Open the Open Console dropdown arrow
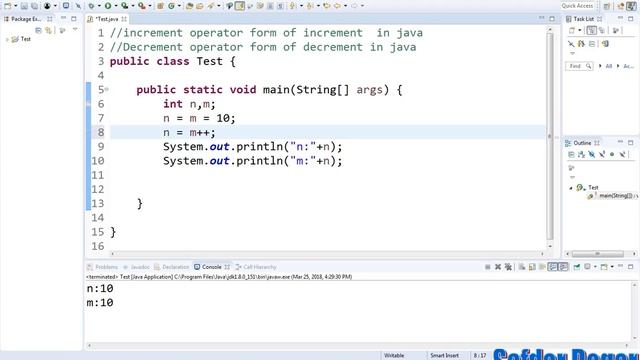 [x=612, y=267]
